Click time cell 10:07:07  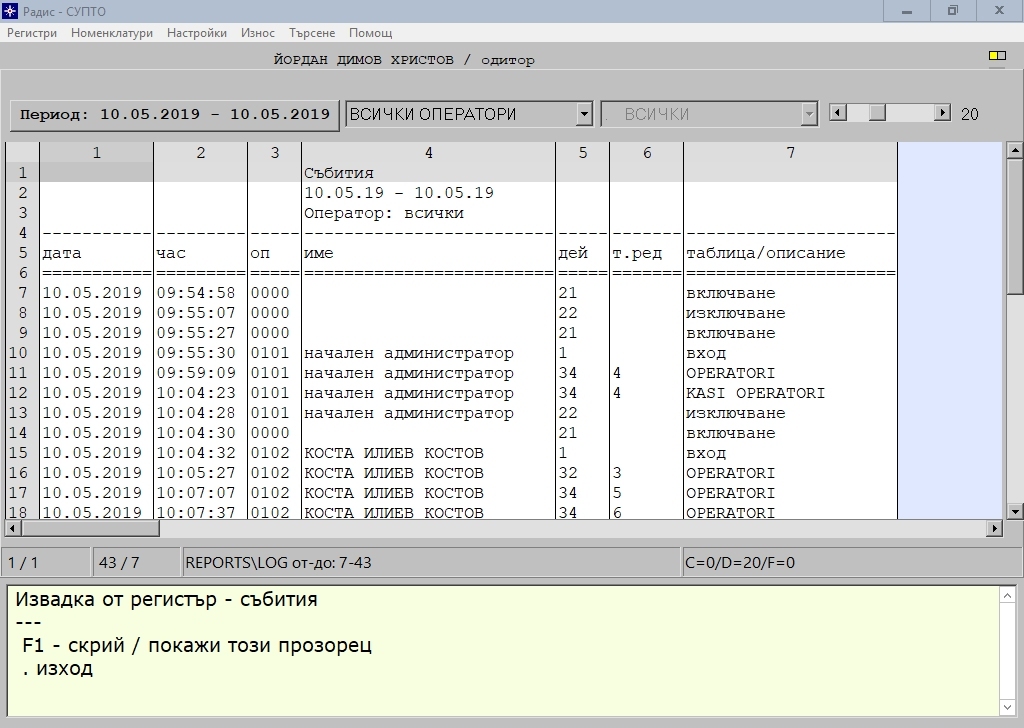200,492
